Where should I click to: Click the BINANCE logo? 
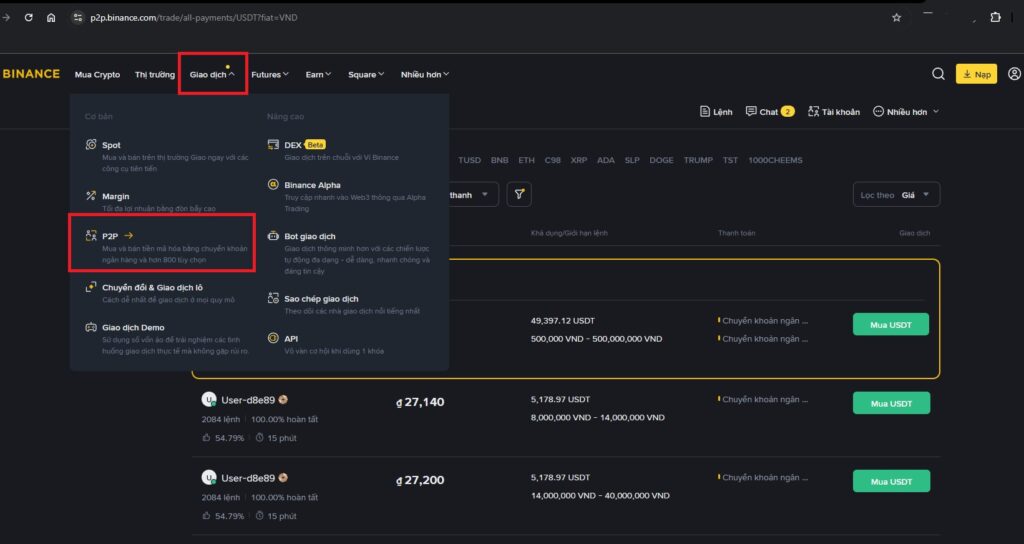click(31, 74)
